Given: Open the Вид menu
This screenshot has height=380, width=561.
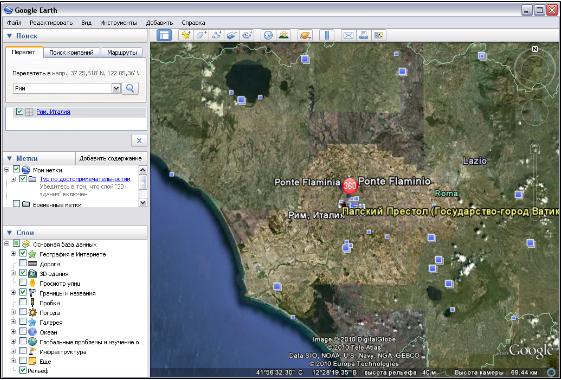Looking at the screenshot, I should click(86, 23).
